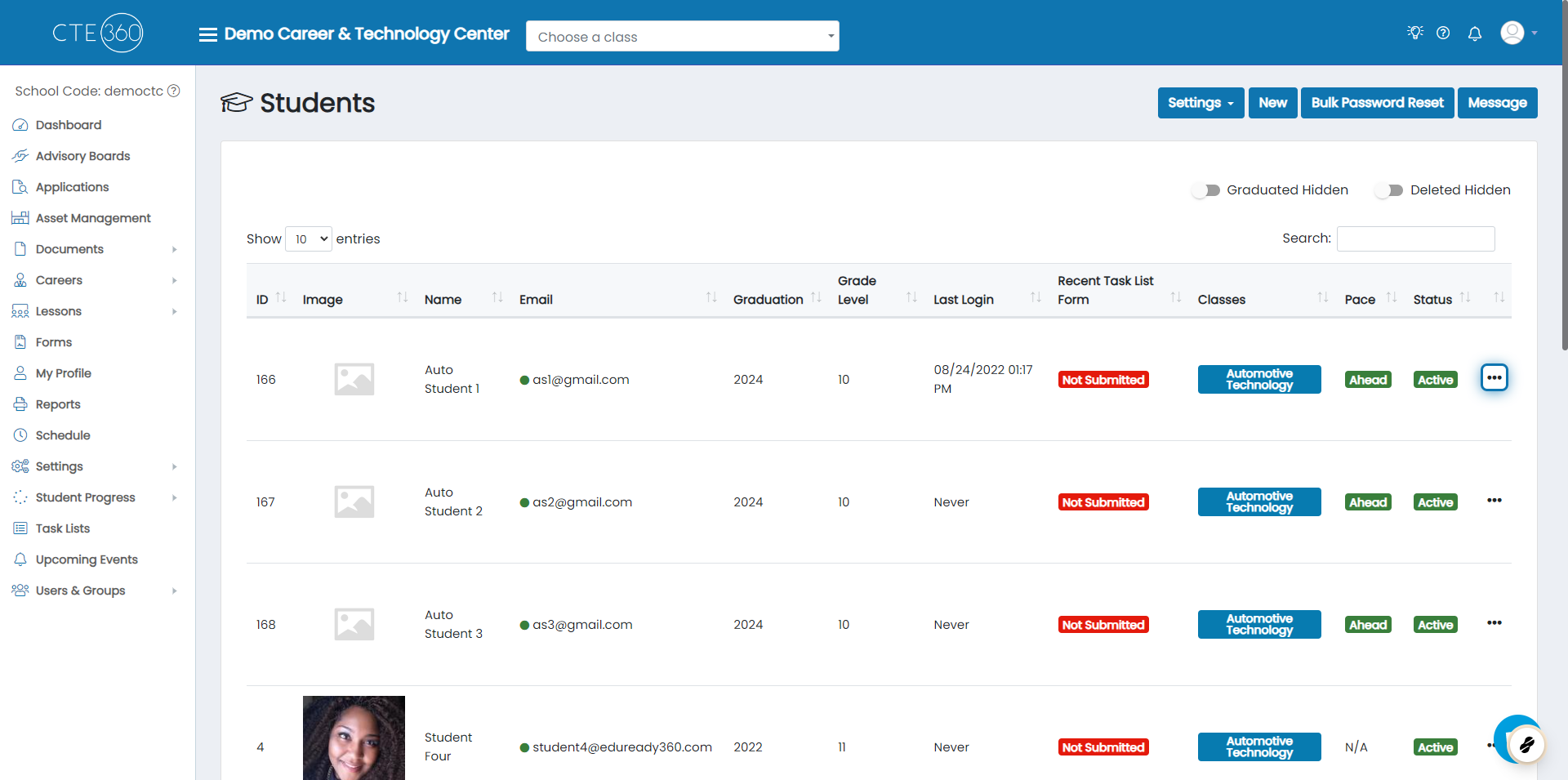Open Applications from the sidebar
Viewport: 1568px width, 780px height.
tap(72, 187)
